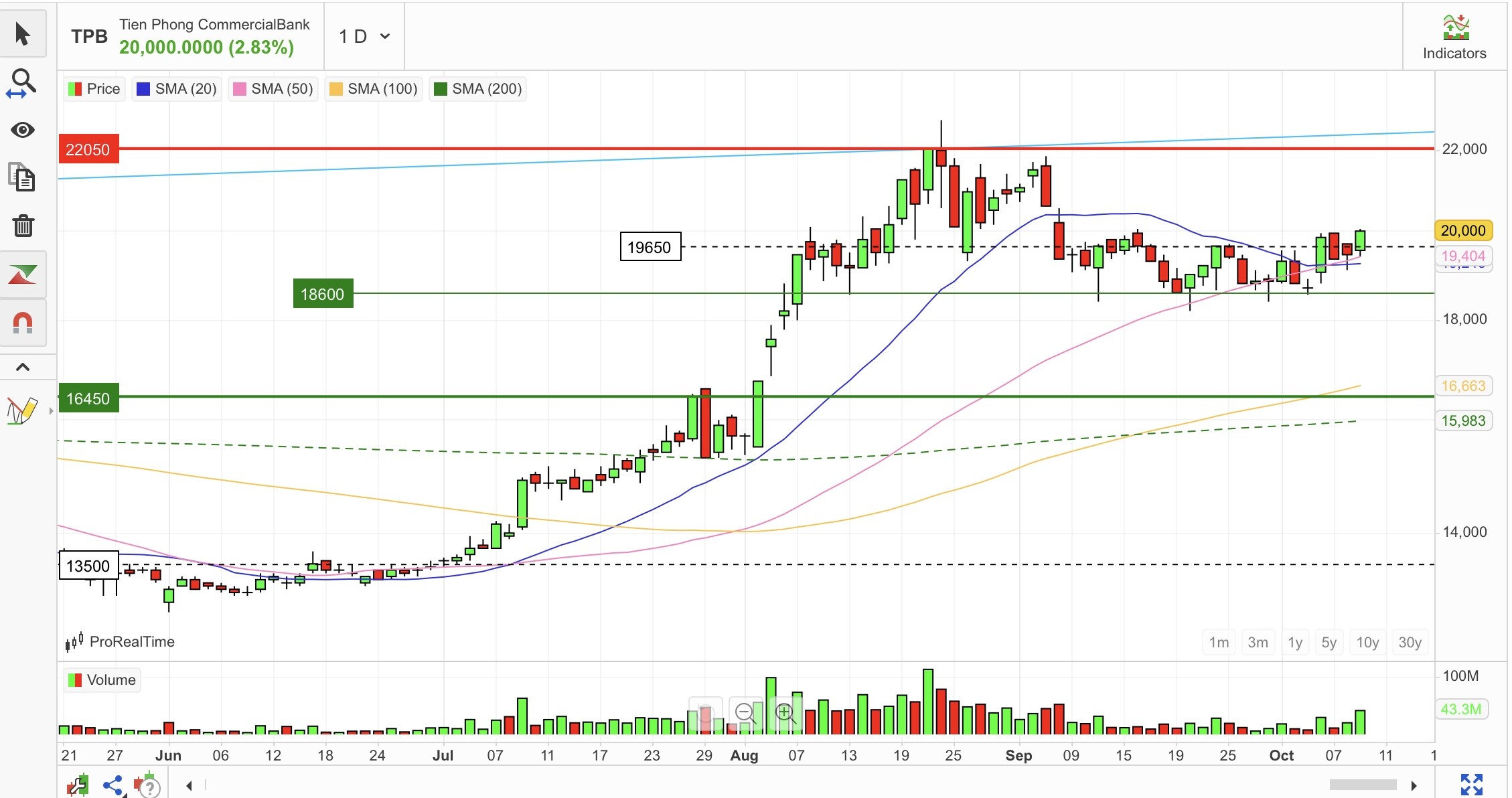Expand the drawing tools flyout arrow
This screenshot has height=798, width=1512.
pos(51,411)
